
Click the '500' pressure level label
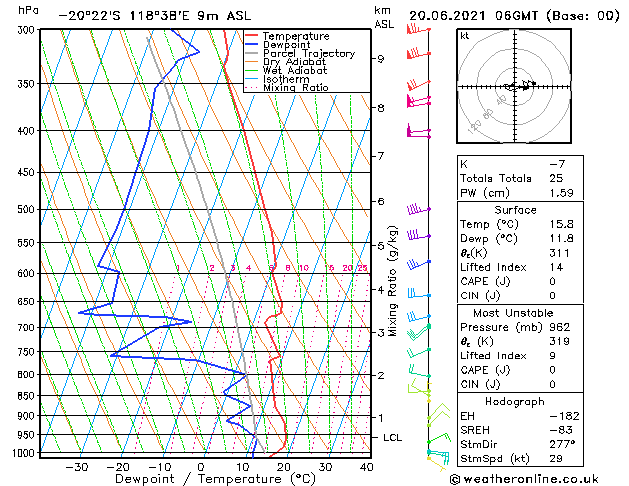[26, 210]
